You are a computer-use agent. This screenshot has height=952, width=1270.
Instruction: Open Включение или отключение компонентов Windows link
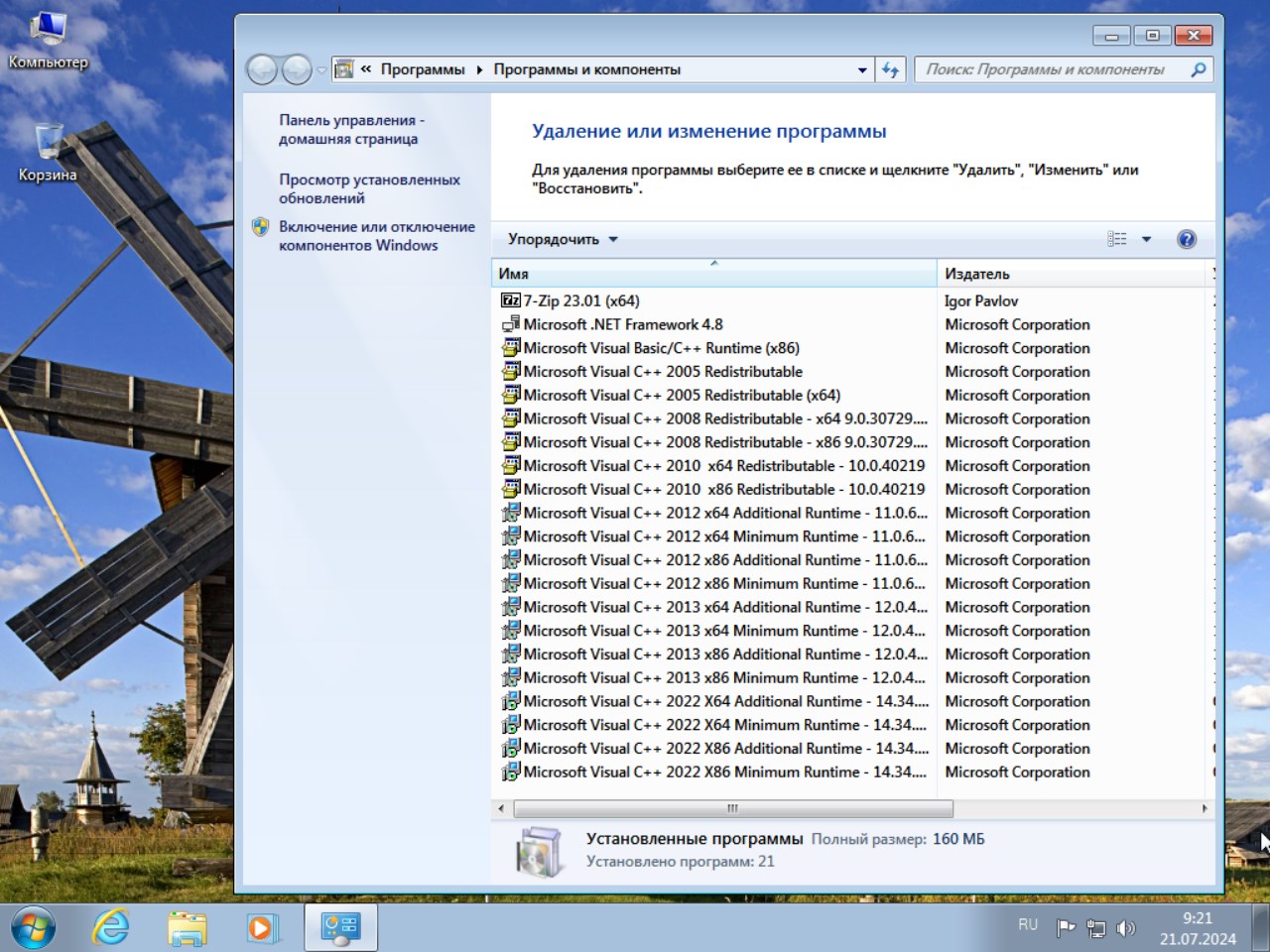coord(377,236)
